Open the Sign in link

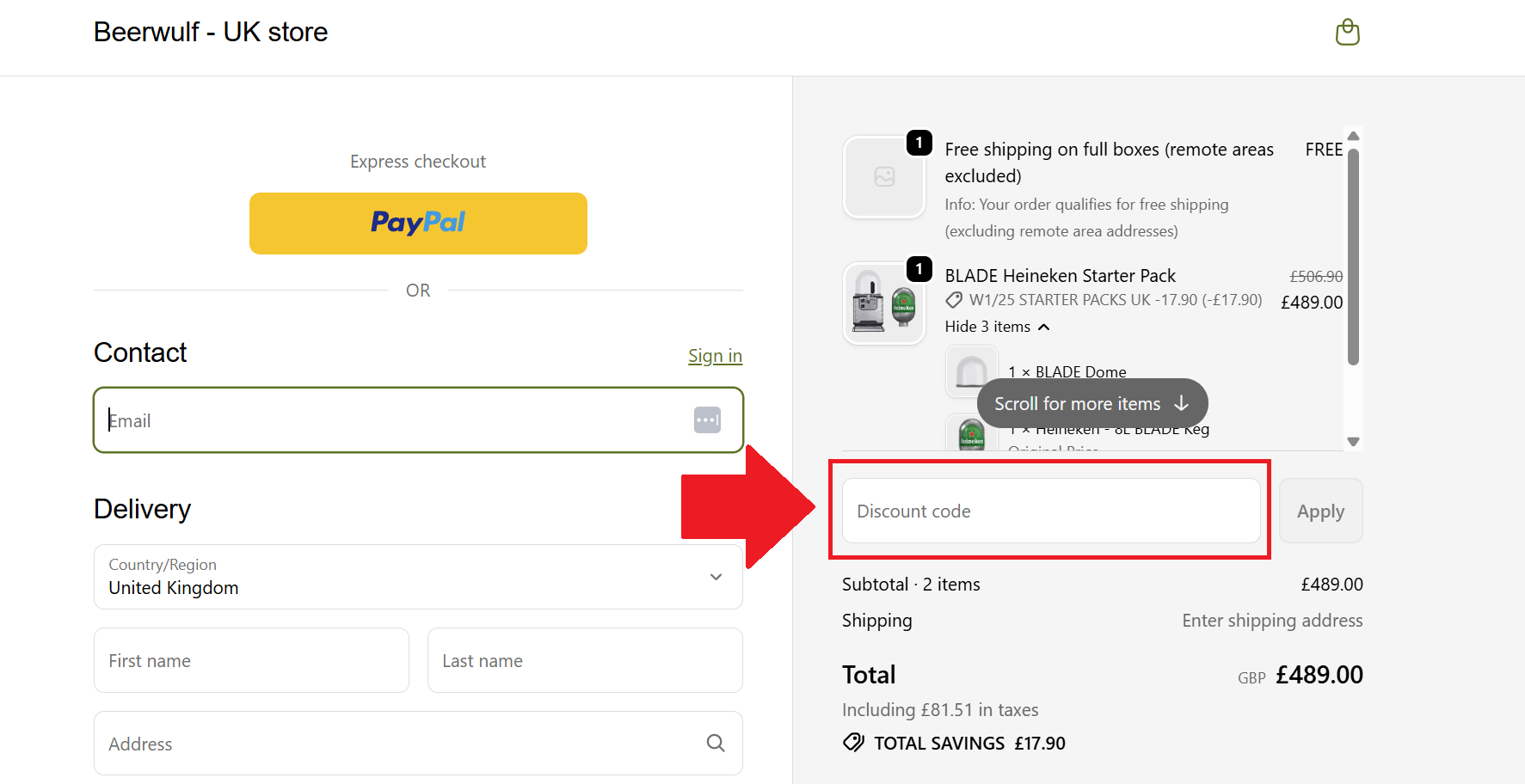[x=715, y=355]
